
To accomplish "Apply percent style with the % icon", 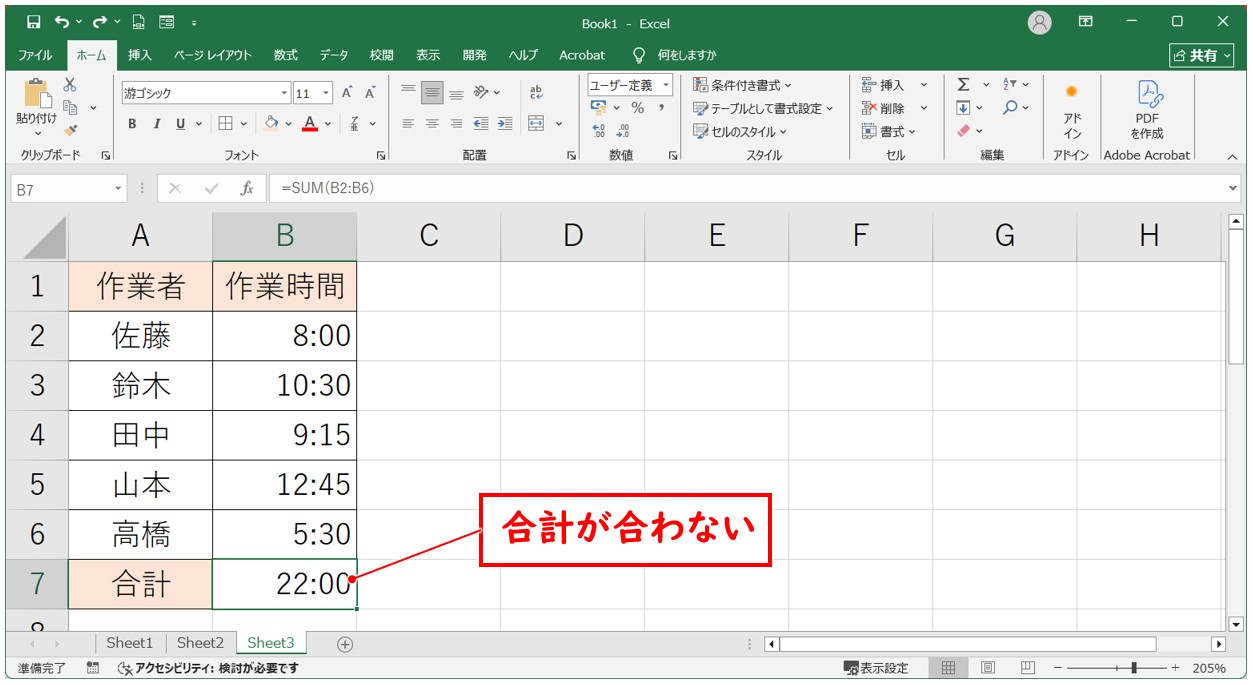I will pos(638,108).
